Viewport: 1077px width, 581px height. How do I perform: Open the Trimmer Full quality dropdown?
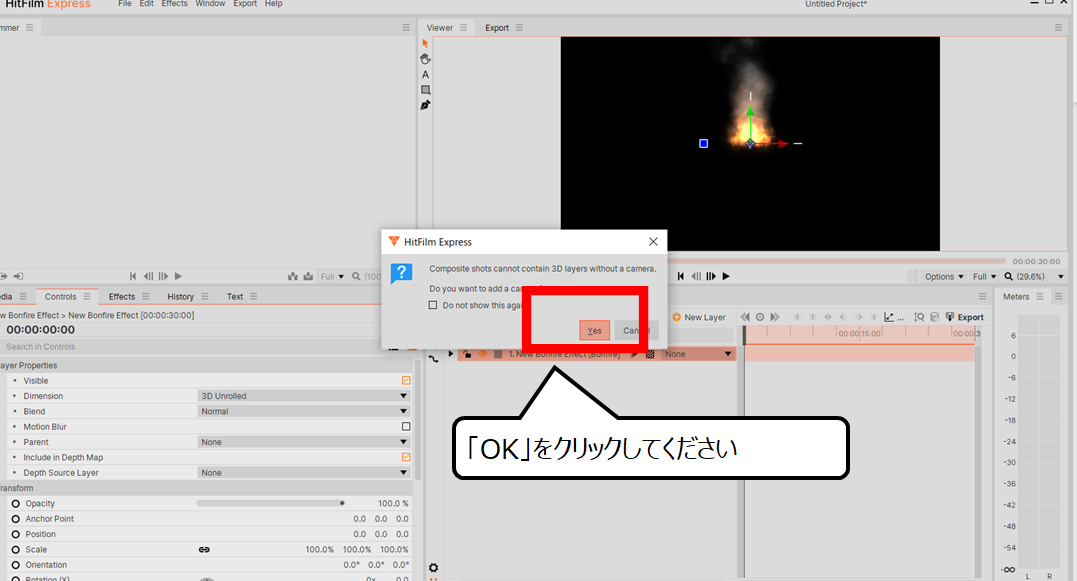coord(332,276)
